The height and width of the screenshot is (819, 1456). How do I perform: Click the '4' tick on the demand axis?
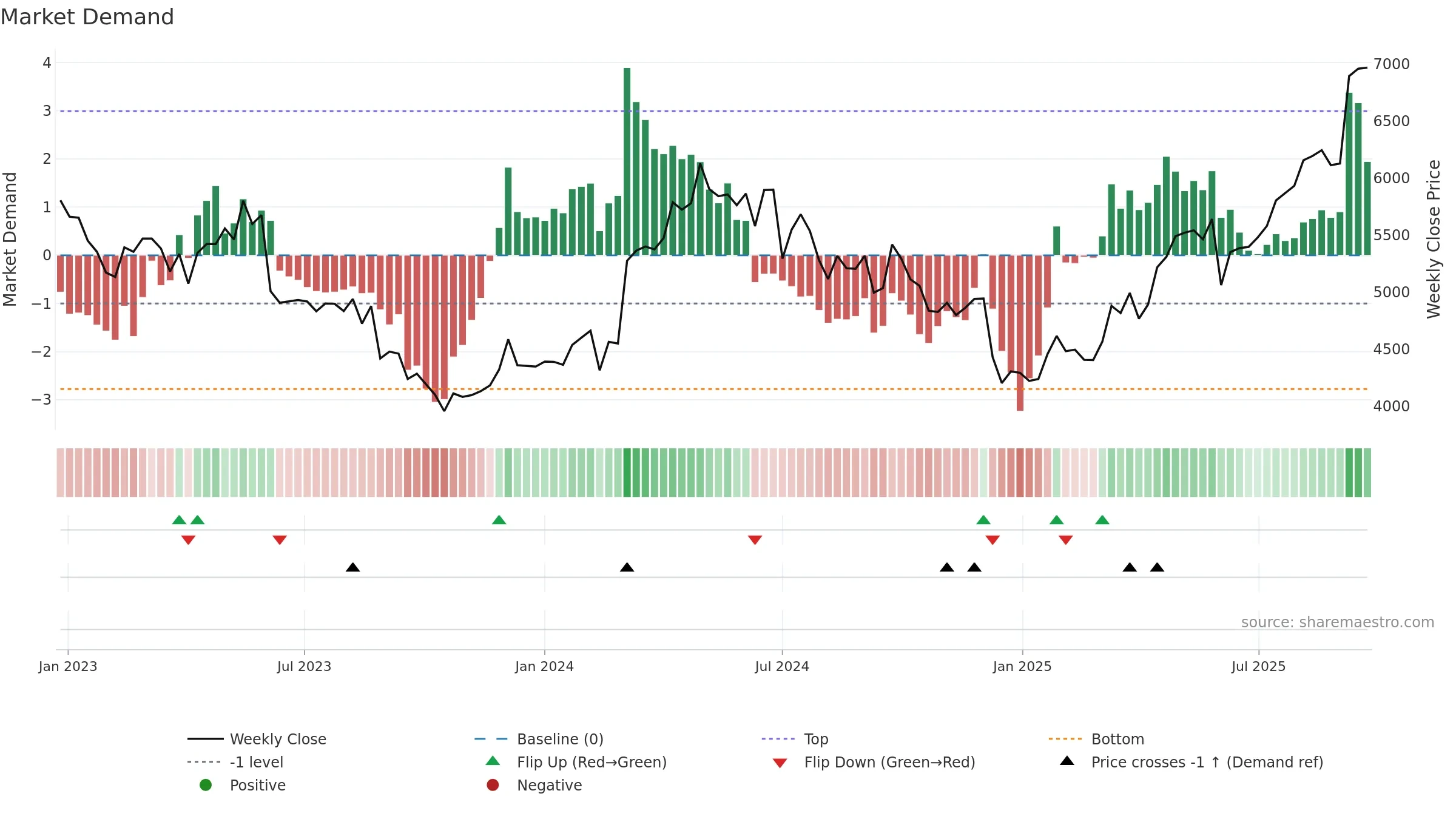click(47, 62)
